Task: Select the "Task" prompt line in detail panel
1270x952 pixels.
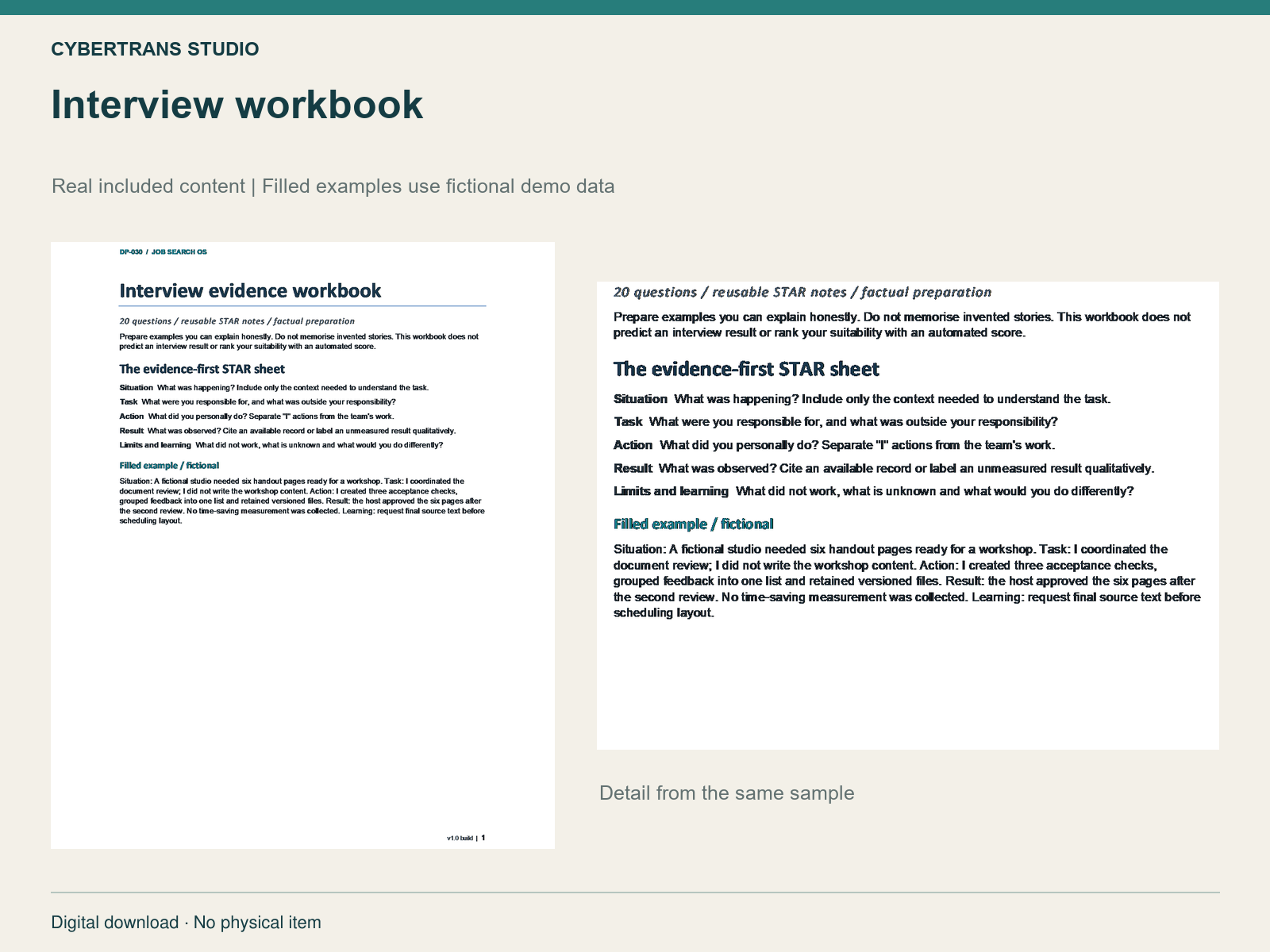Action: coord(836,422)
